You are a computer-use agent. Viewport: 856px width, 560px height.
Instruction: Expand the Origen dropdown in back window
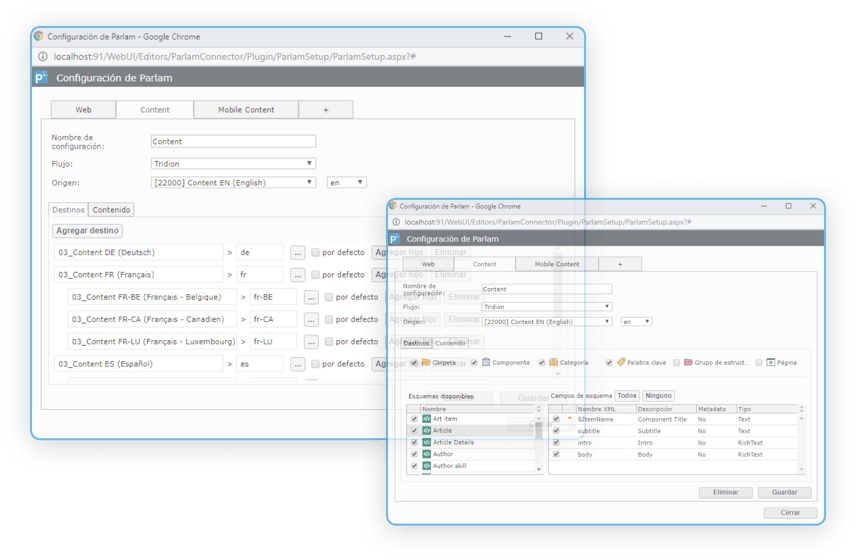point(233,183)
